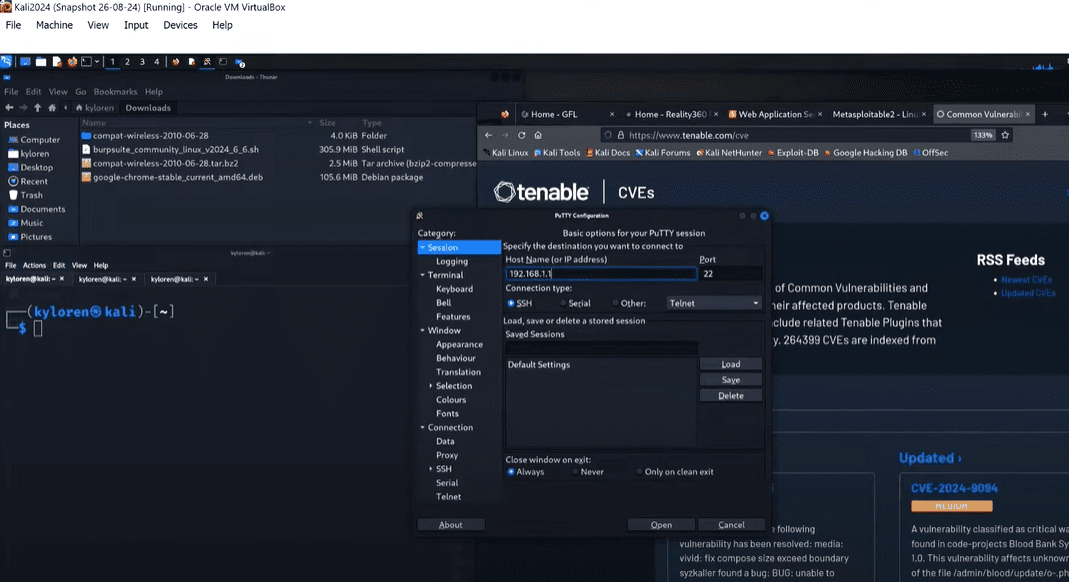
Task: Open Bookmarks menu in Thunar
Action: pos(113,91)
